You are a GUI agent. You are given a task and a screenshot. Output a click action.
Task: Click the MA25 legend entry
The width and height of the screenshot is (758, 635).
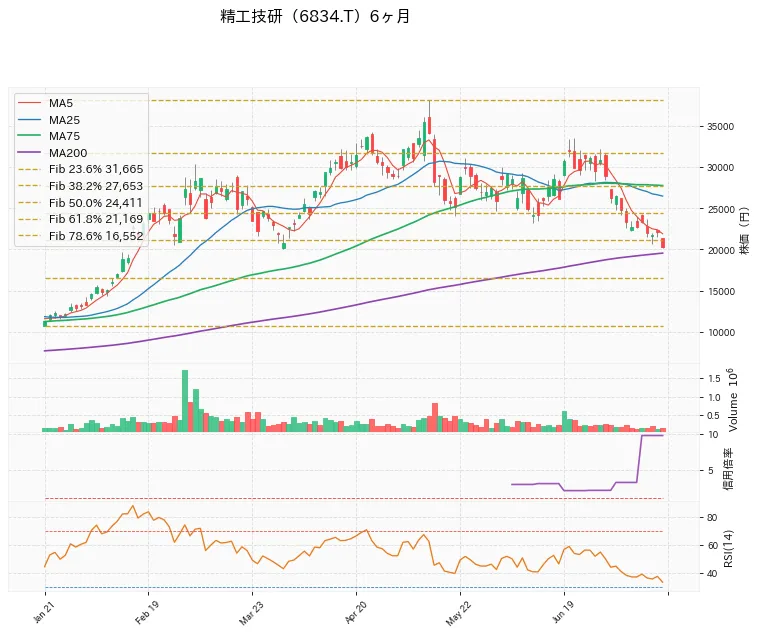pos(49,120)
